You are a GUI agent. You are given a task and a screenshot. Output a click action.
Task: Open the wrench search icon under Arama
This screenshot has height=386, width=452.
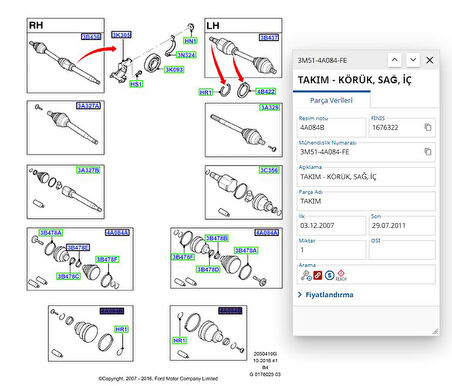306,275
